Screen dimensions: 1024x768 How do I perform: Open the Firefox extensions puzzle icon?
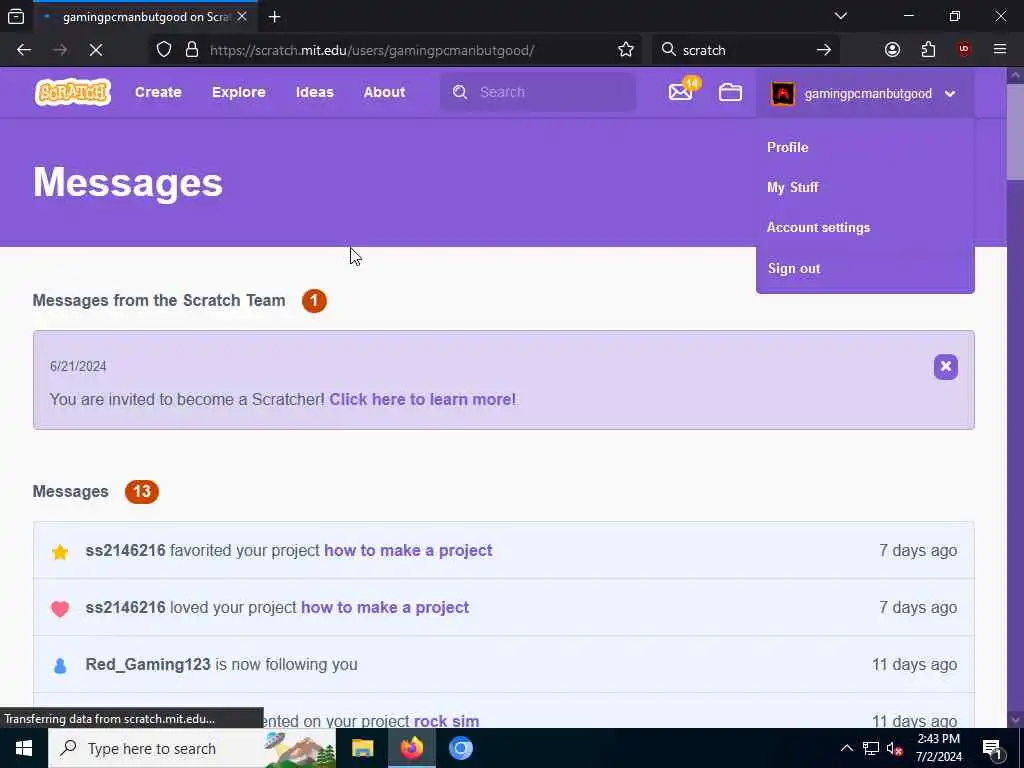tap(928, 50)
